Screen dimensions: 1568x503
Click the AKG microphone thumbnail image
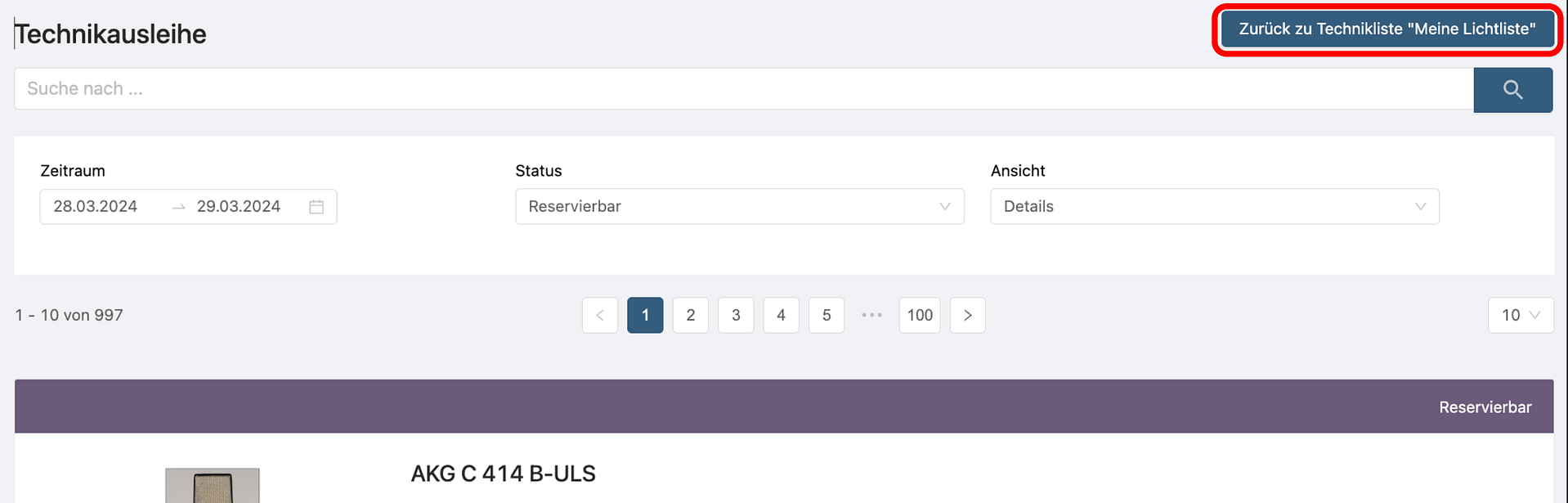click(213, 486)
